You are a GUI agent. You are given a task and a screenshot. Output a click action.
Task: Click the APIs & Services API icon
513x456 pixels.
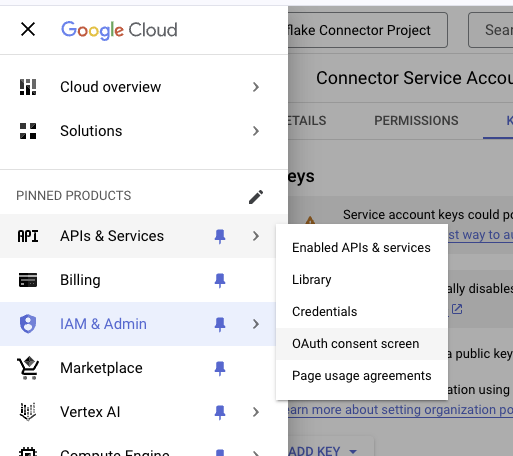click(28, 236)
